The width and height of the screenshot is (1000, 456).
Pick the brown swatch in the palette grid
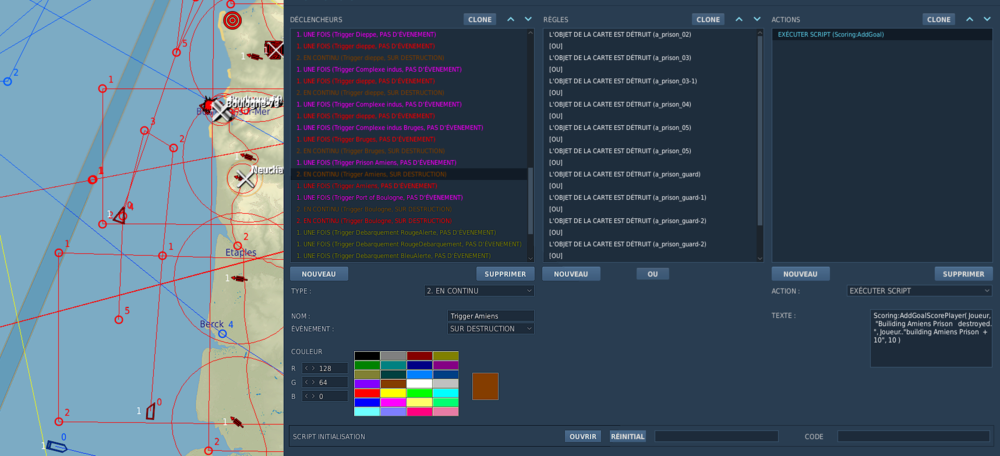393,384
